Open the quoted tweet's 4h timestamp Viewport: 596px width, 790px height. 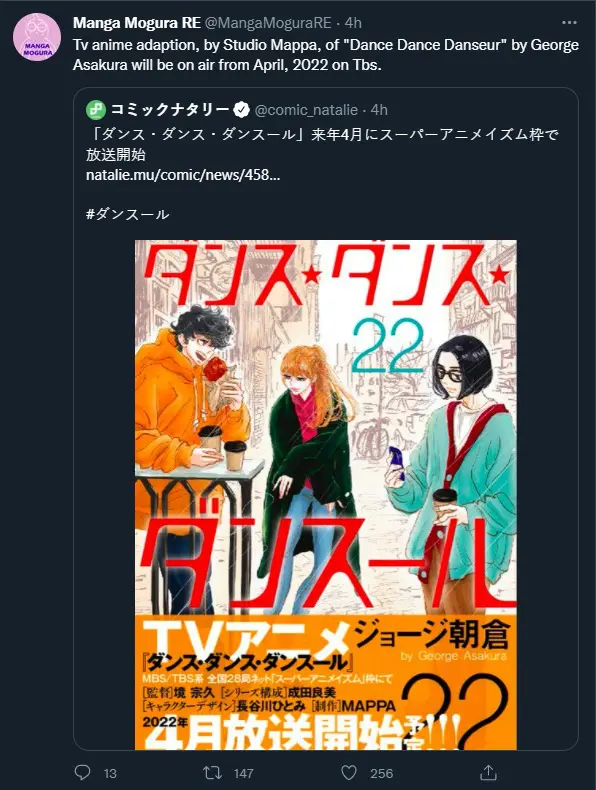tap(379, 109)
